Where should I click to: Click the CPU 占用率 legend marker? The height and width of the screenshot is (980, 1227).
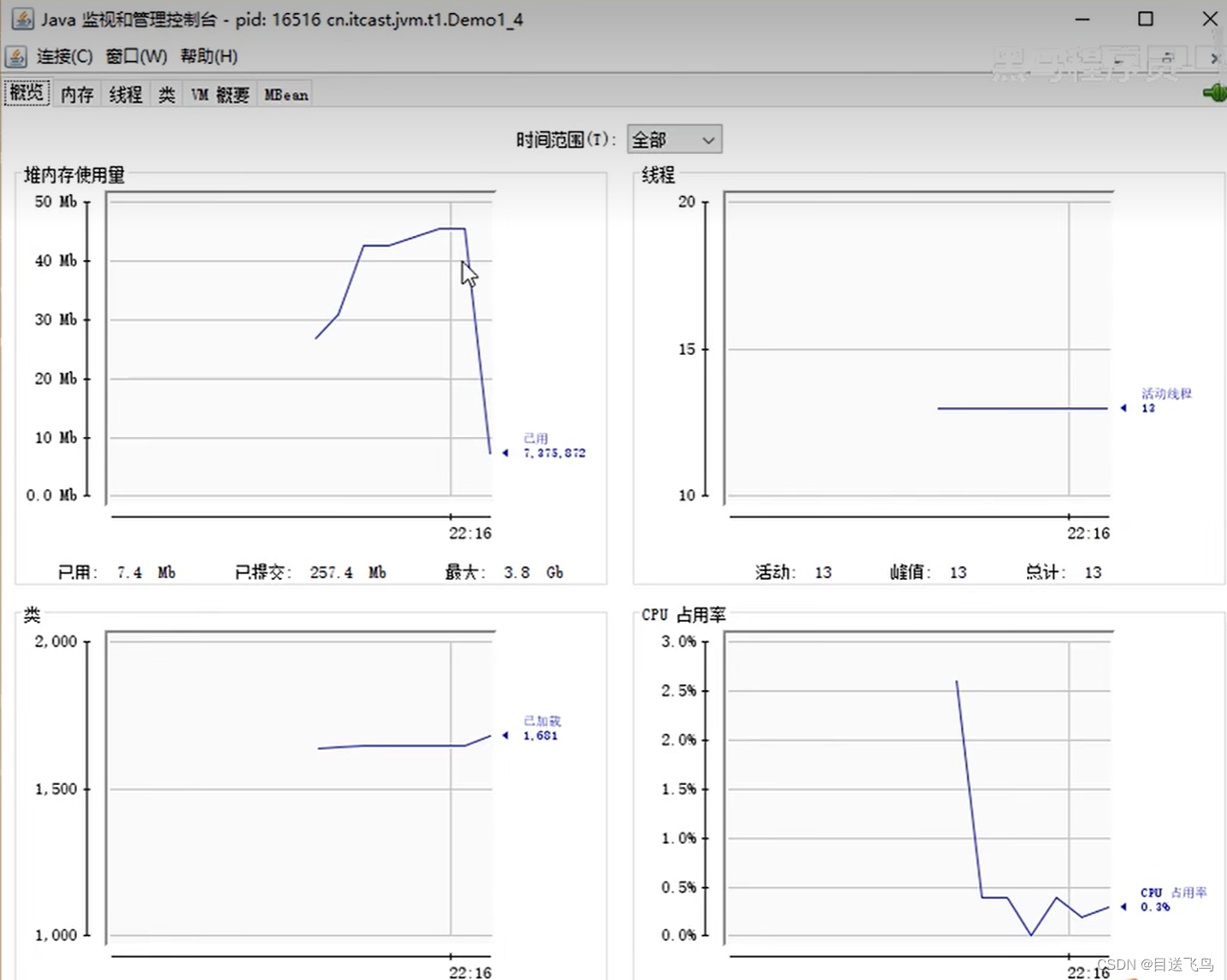pyautogui.click(x=1124, y=906)
